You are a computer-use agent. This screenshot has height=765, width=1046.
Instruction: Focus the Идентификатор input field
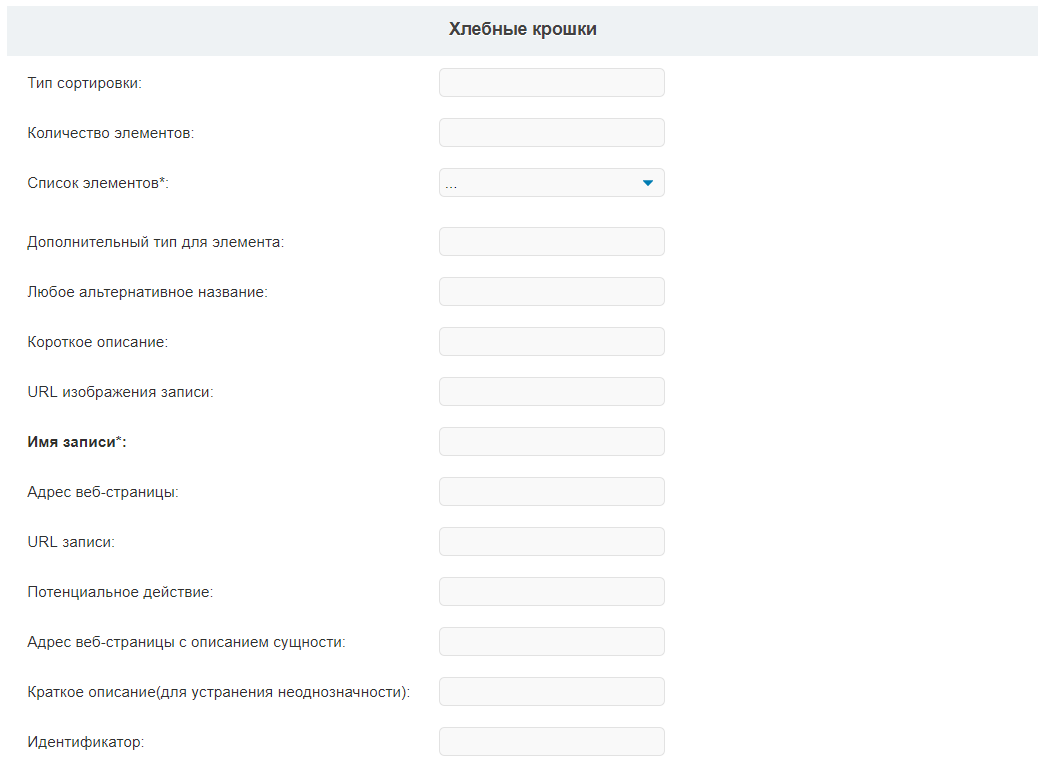pyautogui.click(x=552, y=742)
